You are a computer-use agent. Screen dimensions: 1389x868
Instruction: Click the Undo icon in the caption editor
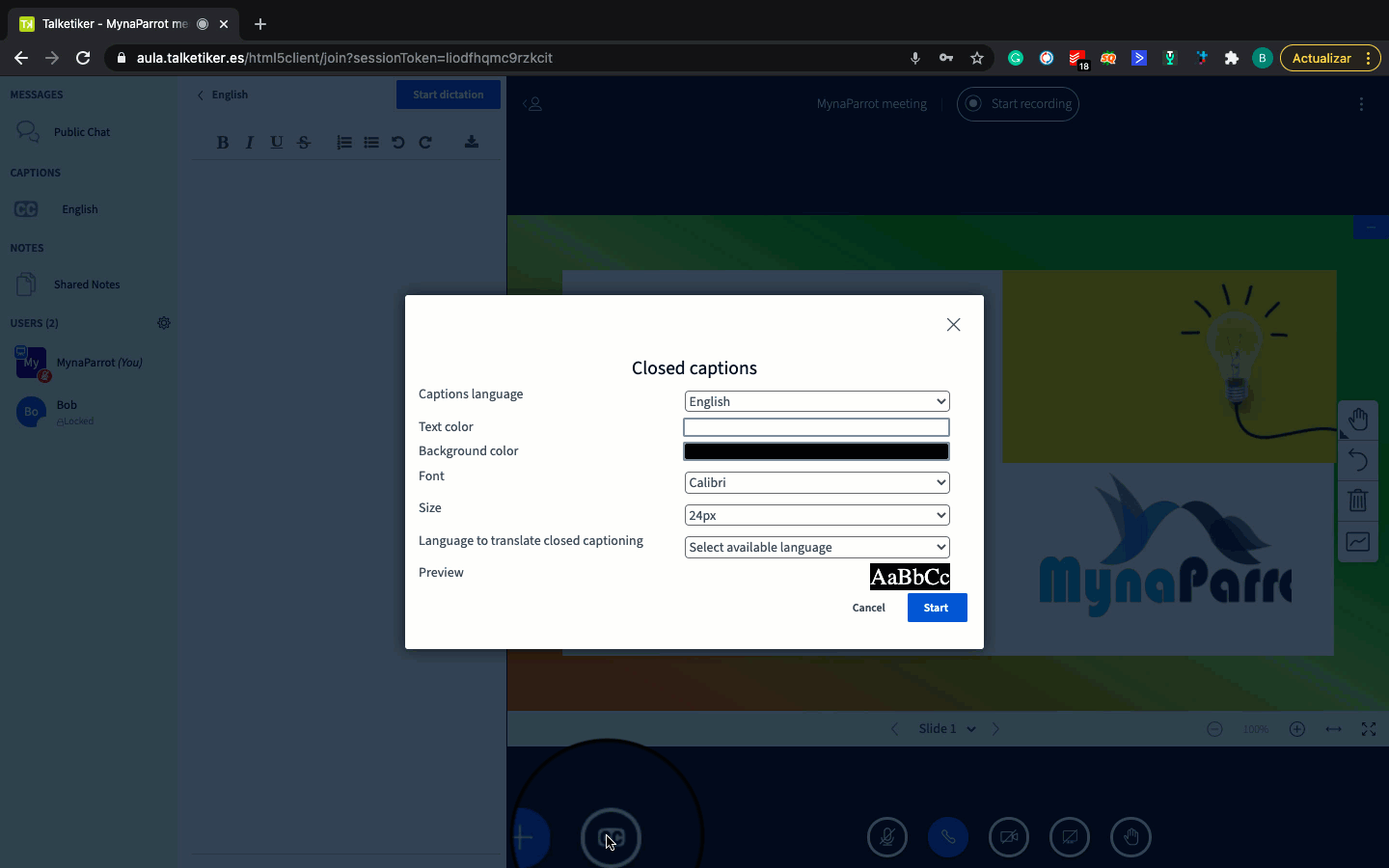398,143
